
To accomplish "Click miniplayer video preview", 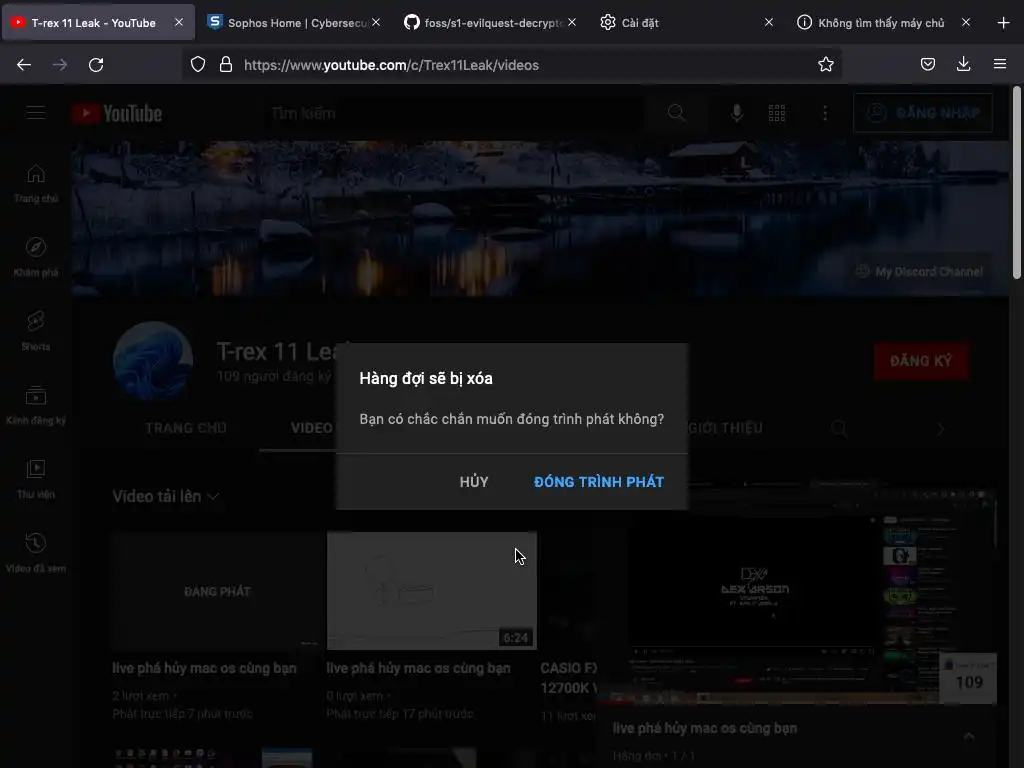I will pyautogui.click(x=796, y=594).
